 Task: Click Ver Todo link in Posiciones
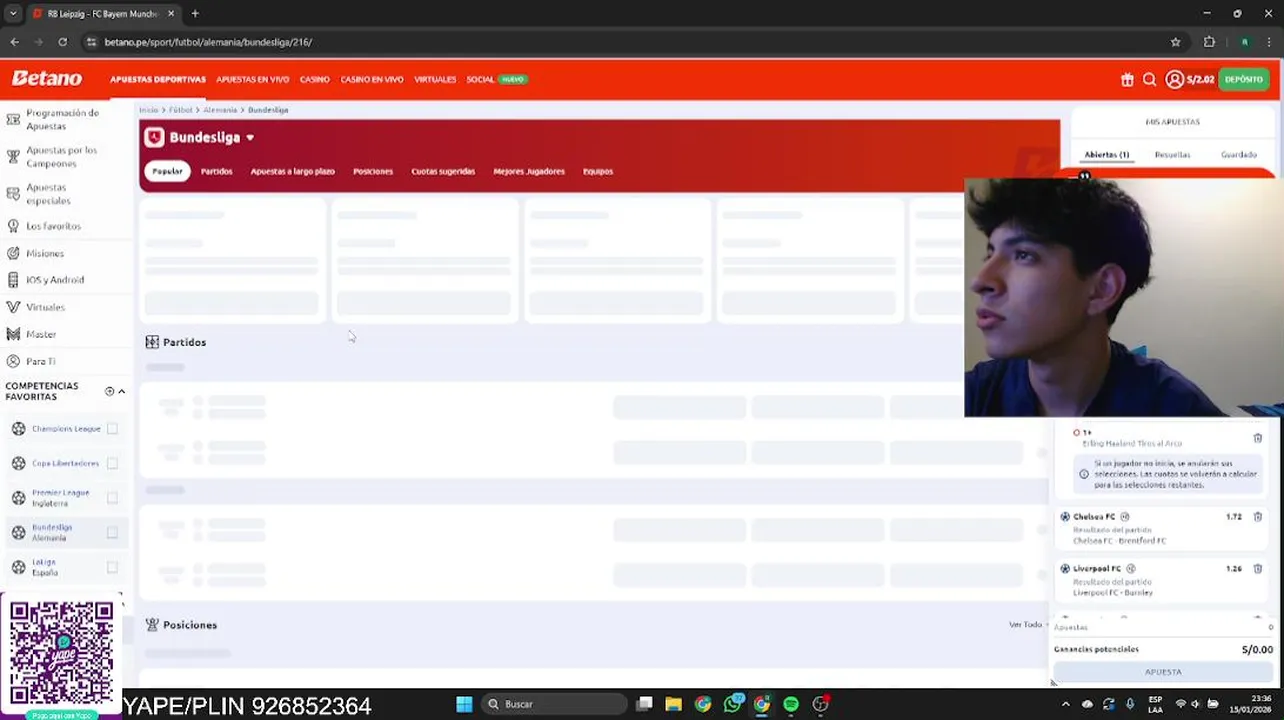(1025, 625)
